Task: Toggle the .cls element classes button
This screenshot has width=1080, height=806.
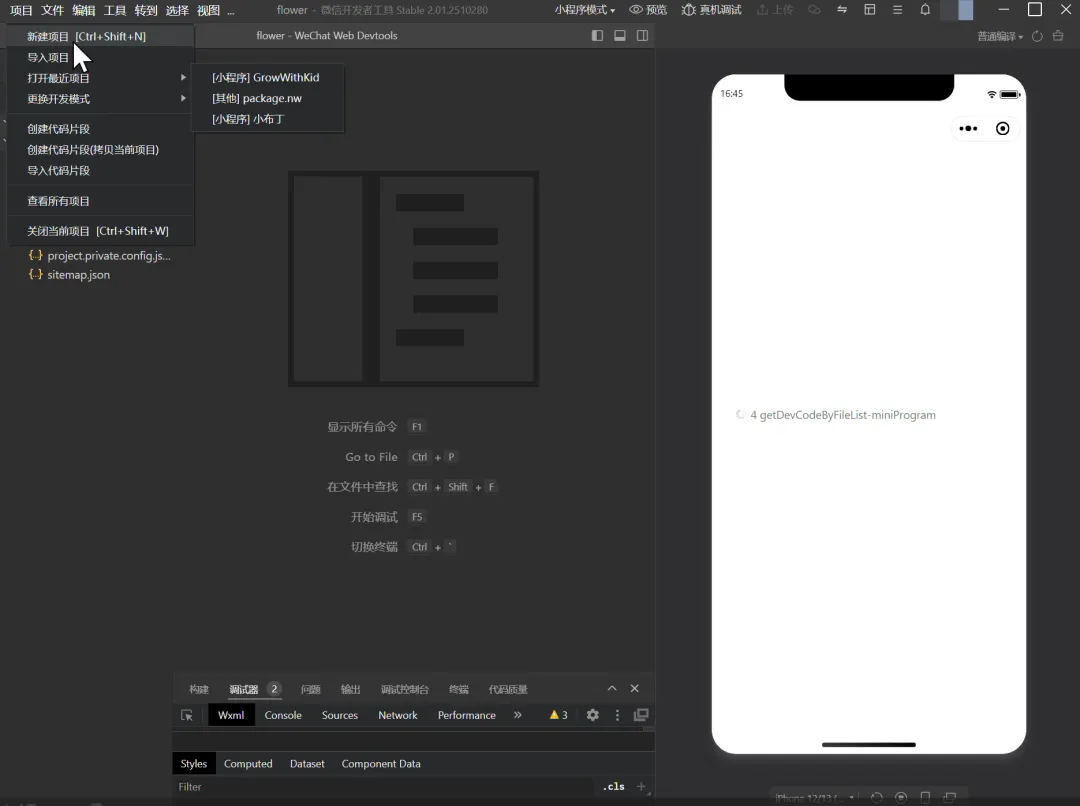Action: [614, 786]
